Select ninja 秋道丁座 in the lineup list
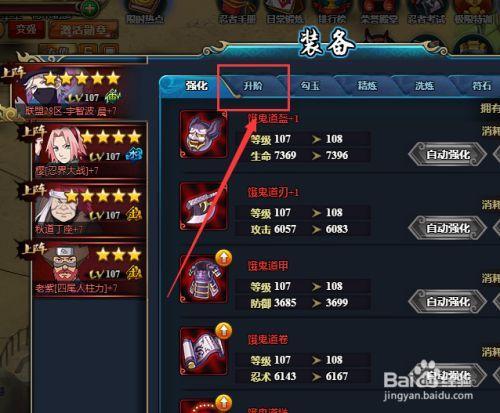 point(89,209)
